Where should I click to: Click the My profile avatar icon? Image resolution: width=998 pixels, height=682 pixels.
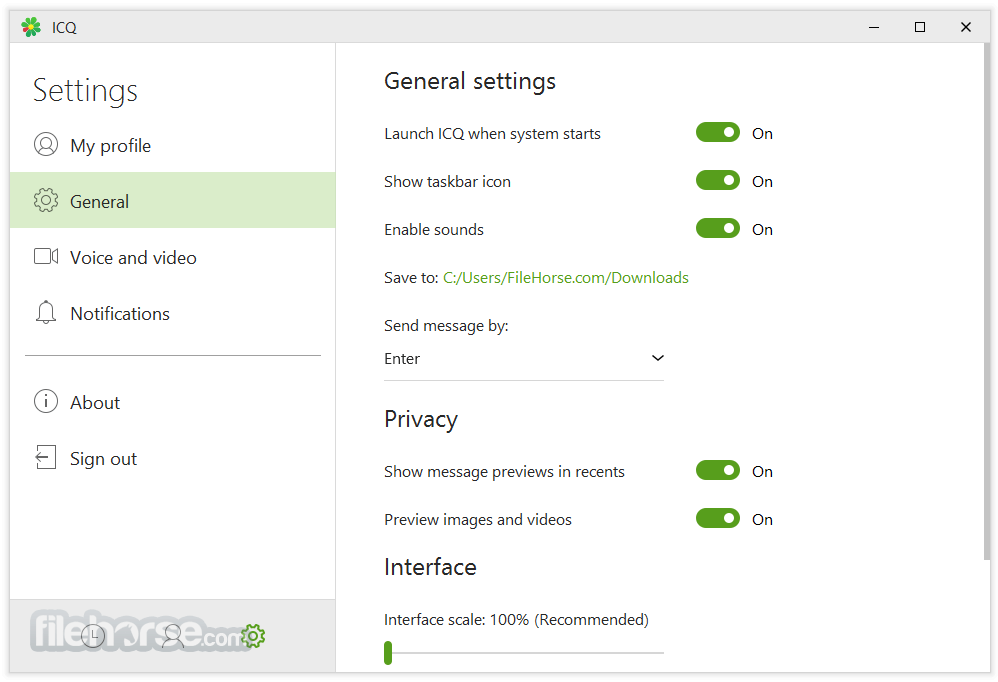pos(46,144)
